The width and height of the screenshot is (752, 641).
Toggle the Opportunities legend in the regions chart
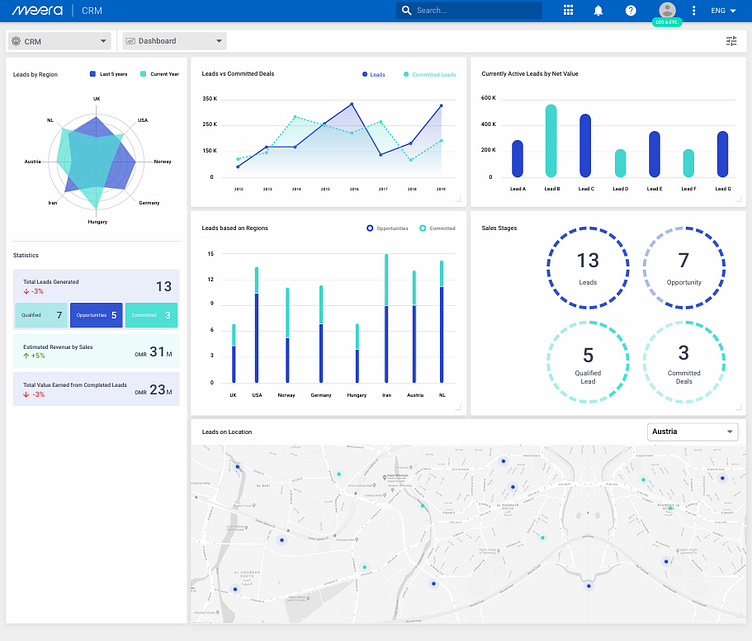pyautogui.click(x=388, y=228)
